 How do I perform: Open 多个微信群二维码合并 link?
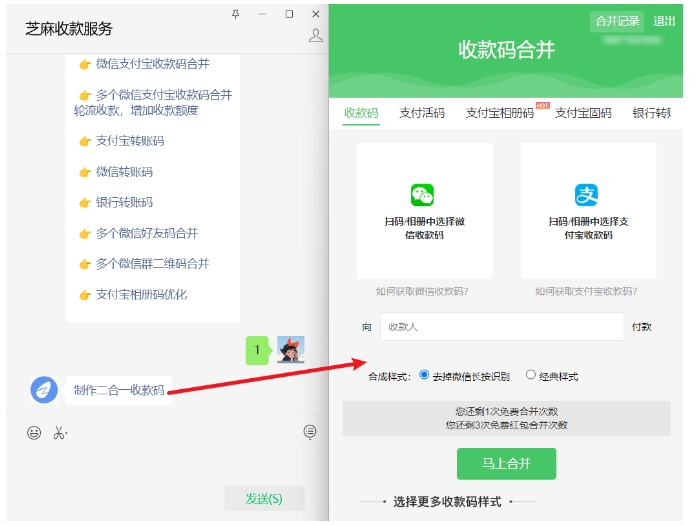coord(152,264)
